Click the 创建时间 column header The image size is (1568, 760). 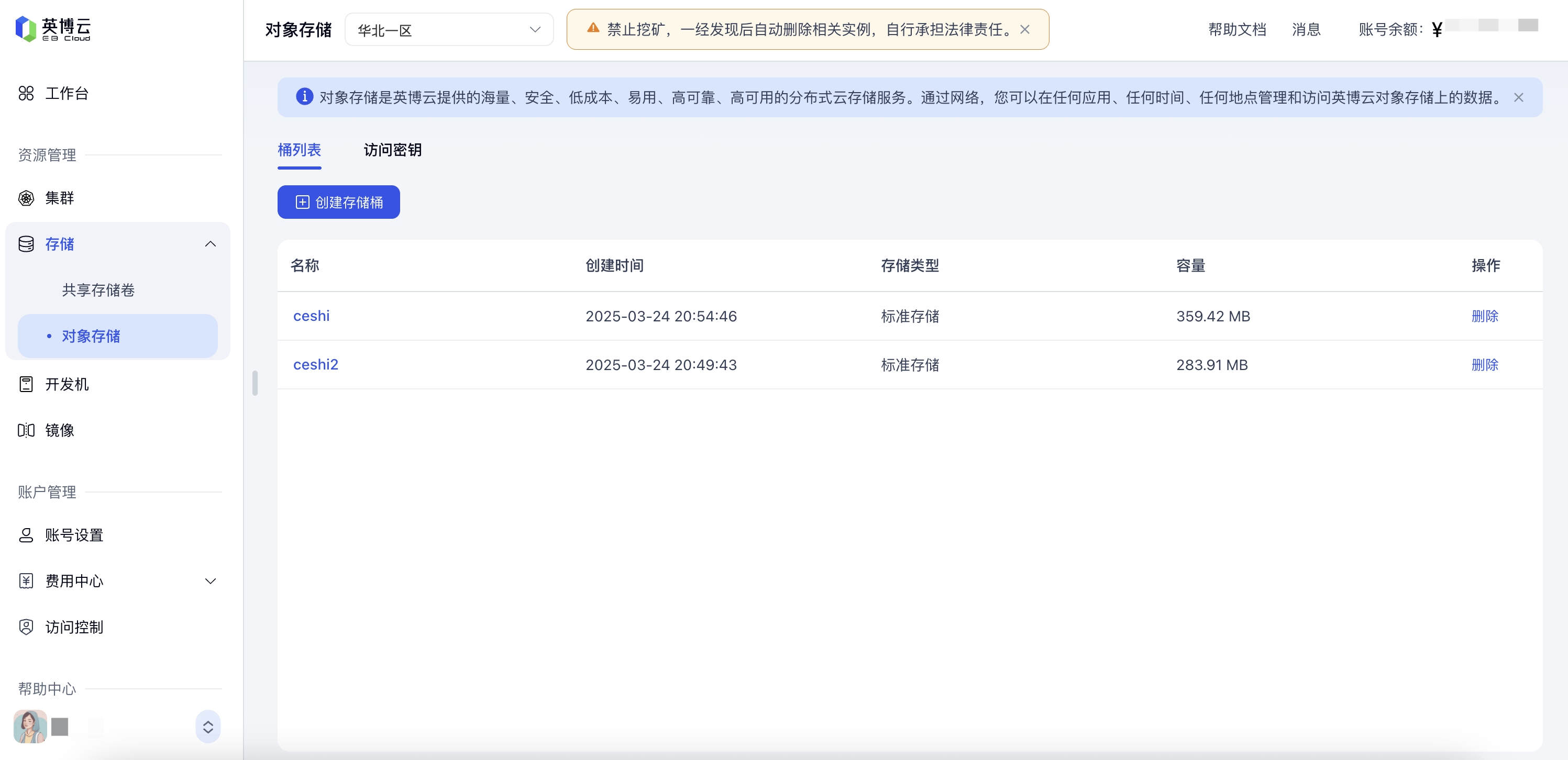[615, 265]
